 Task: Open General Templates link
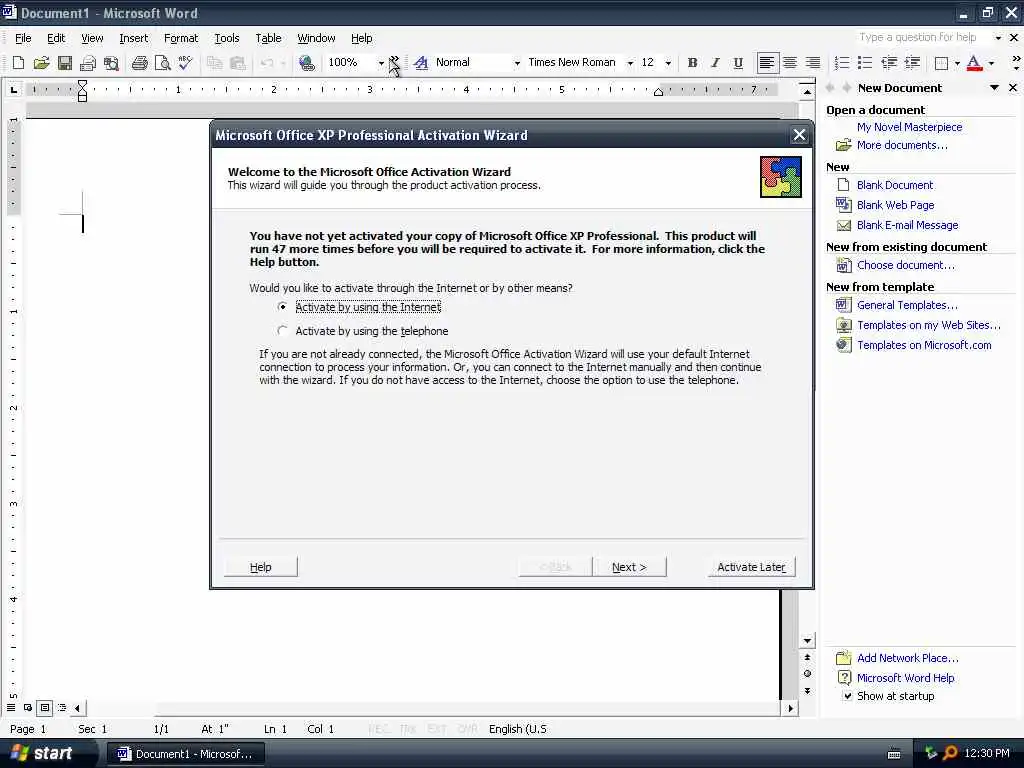pyautogui.click(x=907, y=305)
